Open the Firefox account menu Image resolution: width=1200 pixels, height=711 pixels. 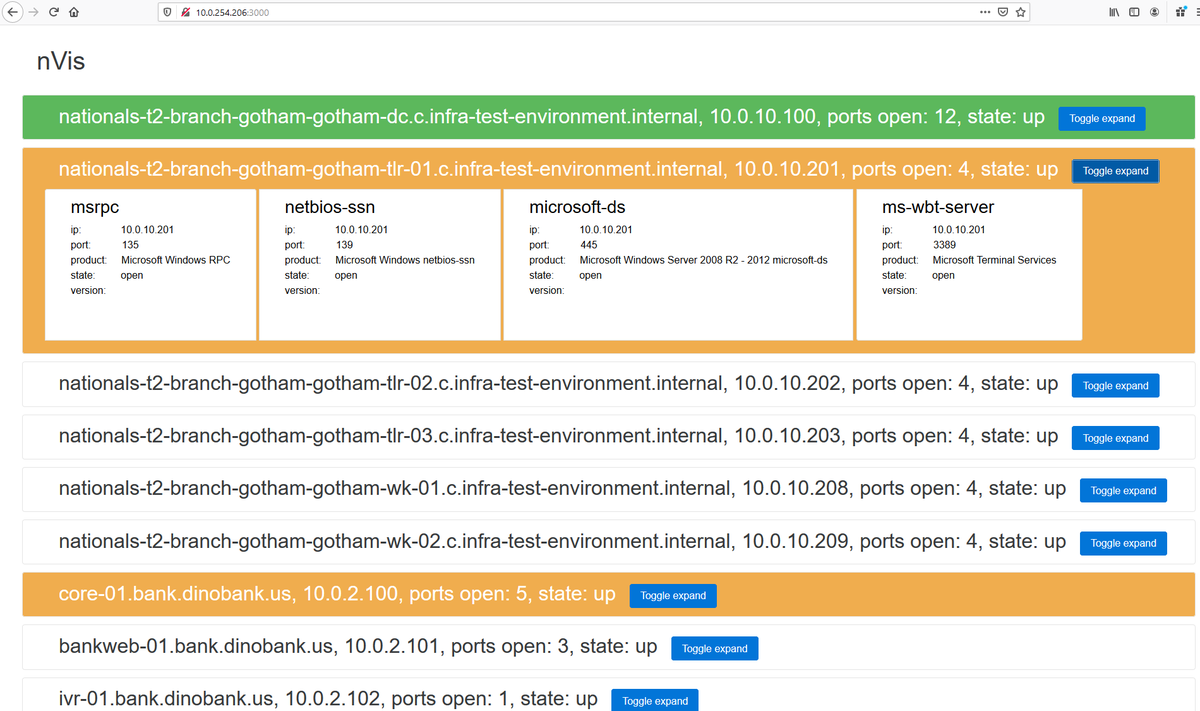click(x=1155, y=12)
